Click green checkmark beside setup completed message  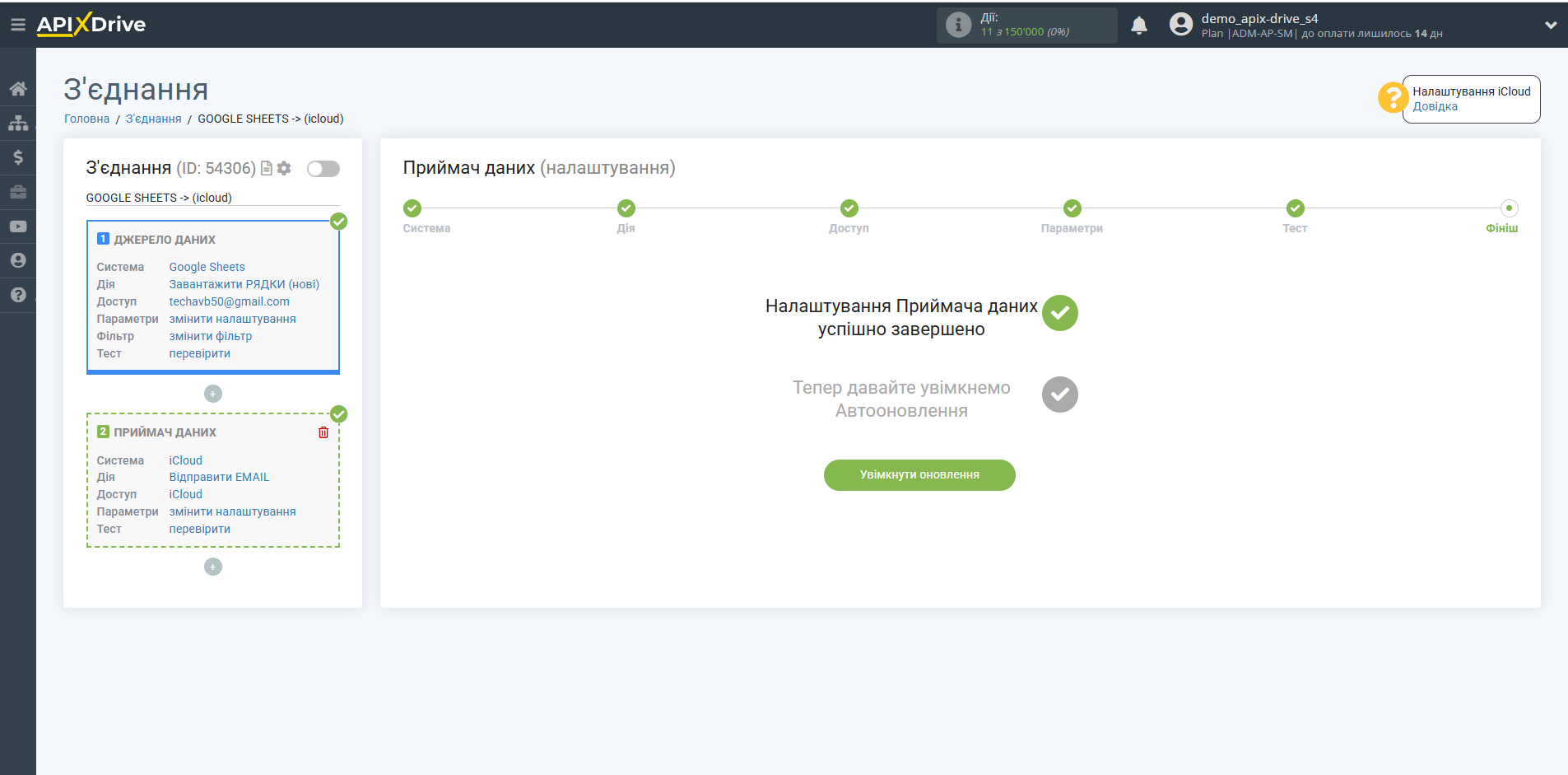click(x=1060, y=313)
